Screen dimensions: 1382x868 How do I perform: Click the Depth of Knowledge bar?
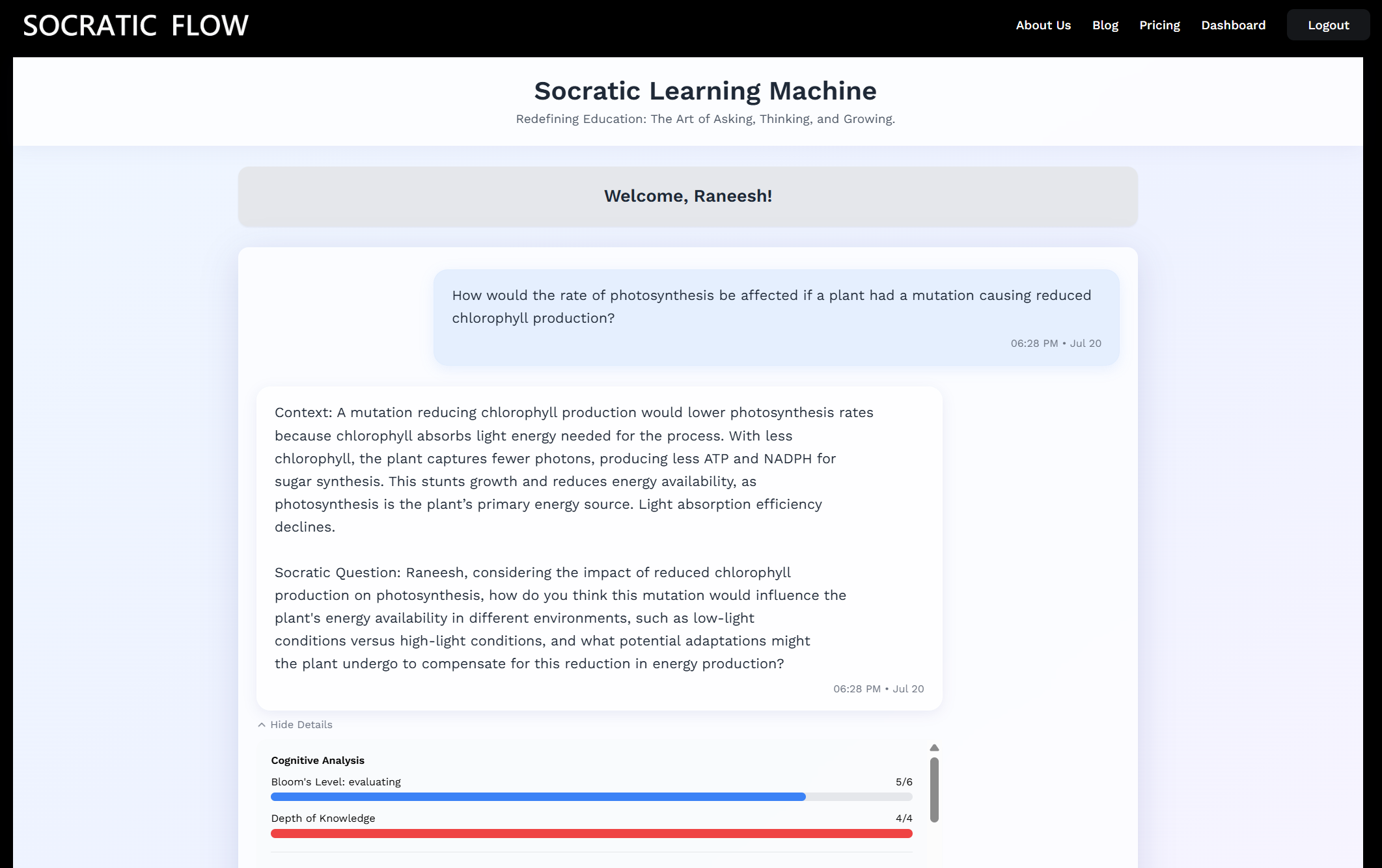tap(592, 834)
